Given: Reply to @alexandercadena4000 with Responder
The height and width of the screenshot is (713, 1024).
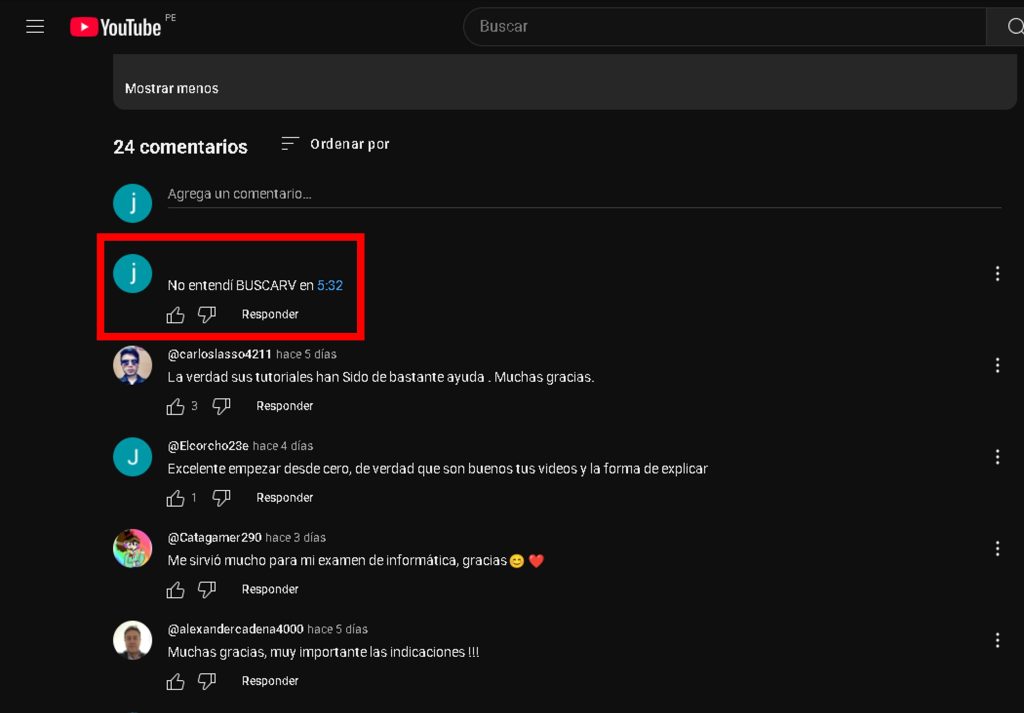Looking at the screenshot, I should pos(270,681).
